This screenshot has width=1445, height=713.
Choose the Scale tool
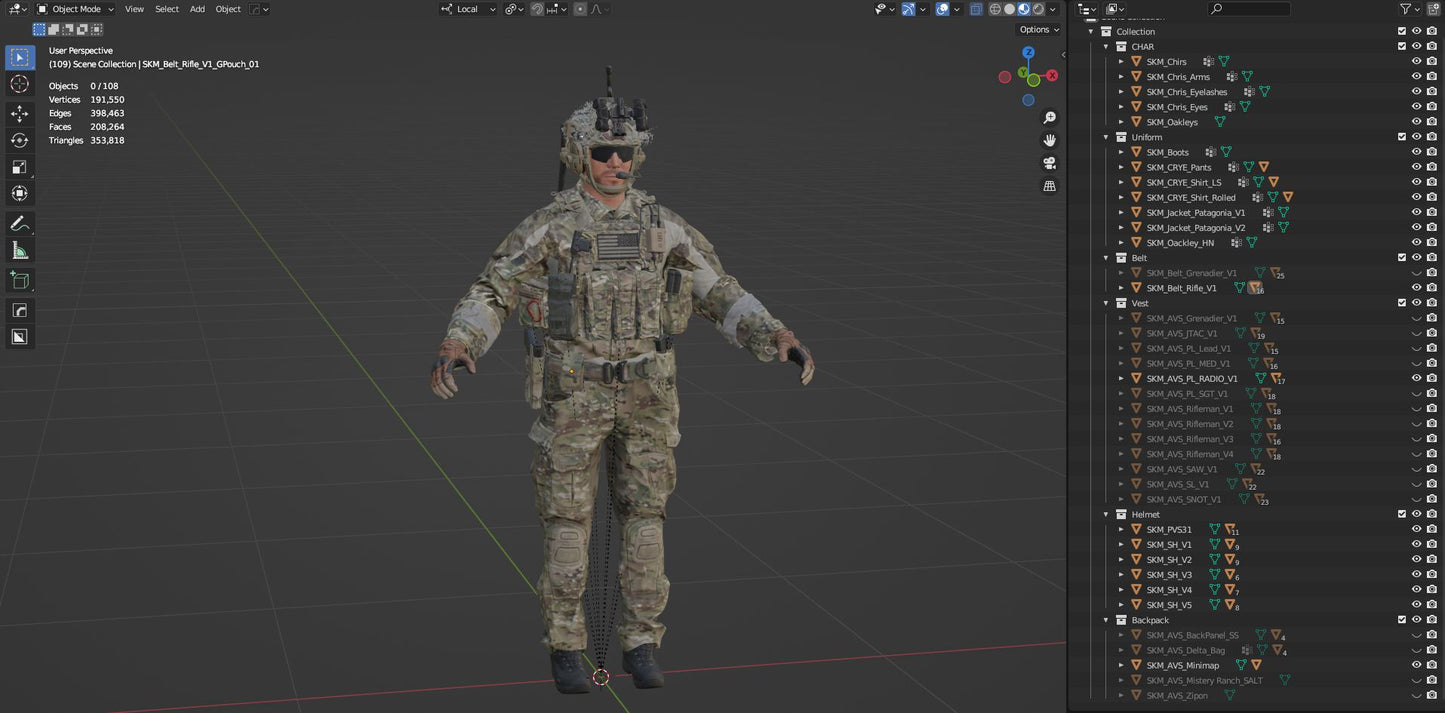click(x=19, y=167)
